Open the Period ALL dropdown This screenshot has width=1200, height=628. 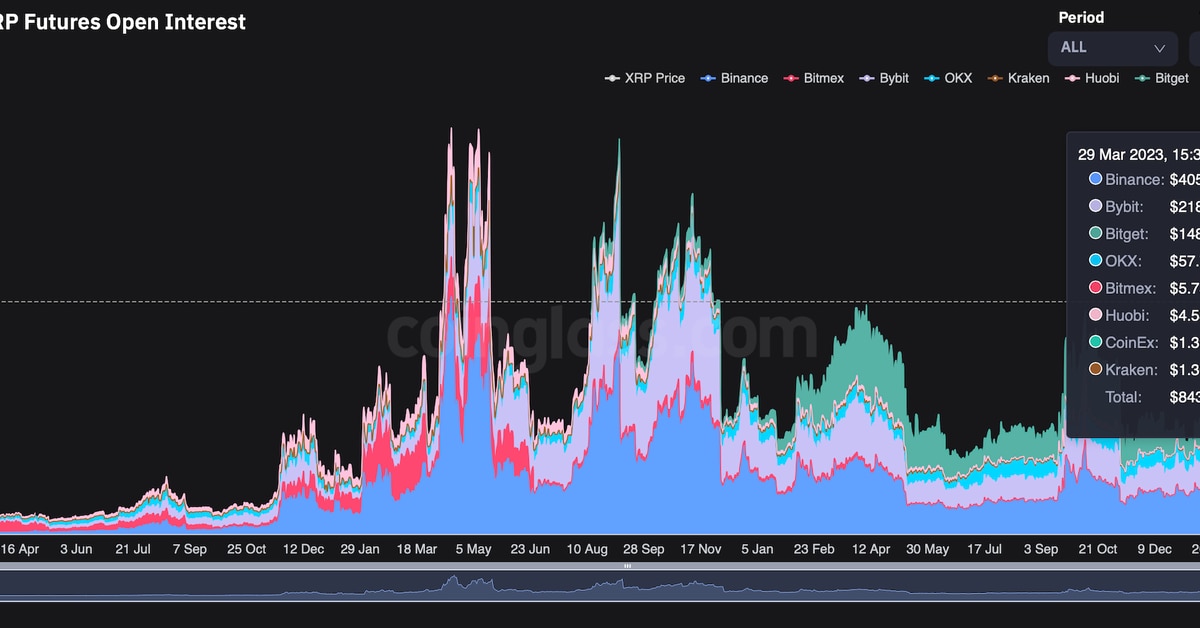coord(1112,47)
